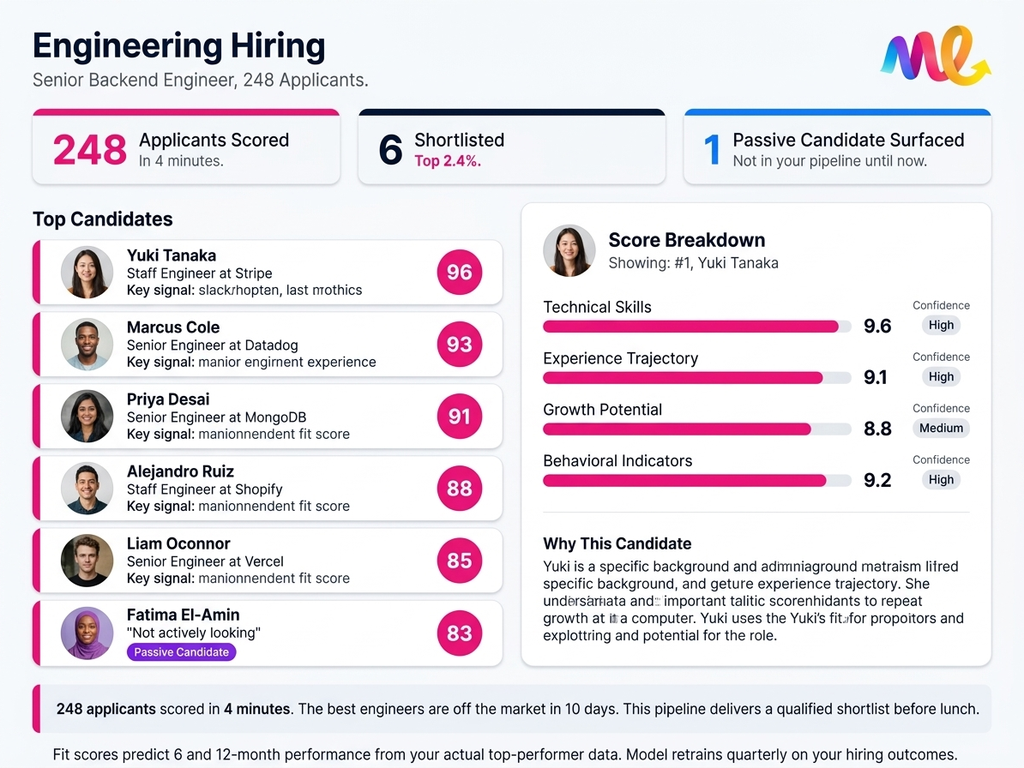Click Alejandro Ruiz's profile photo
1024x768 pixels.
[x=87, y=488]
